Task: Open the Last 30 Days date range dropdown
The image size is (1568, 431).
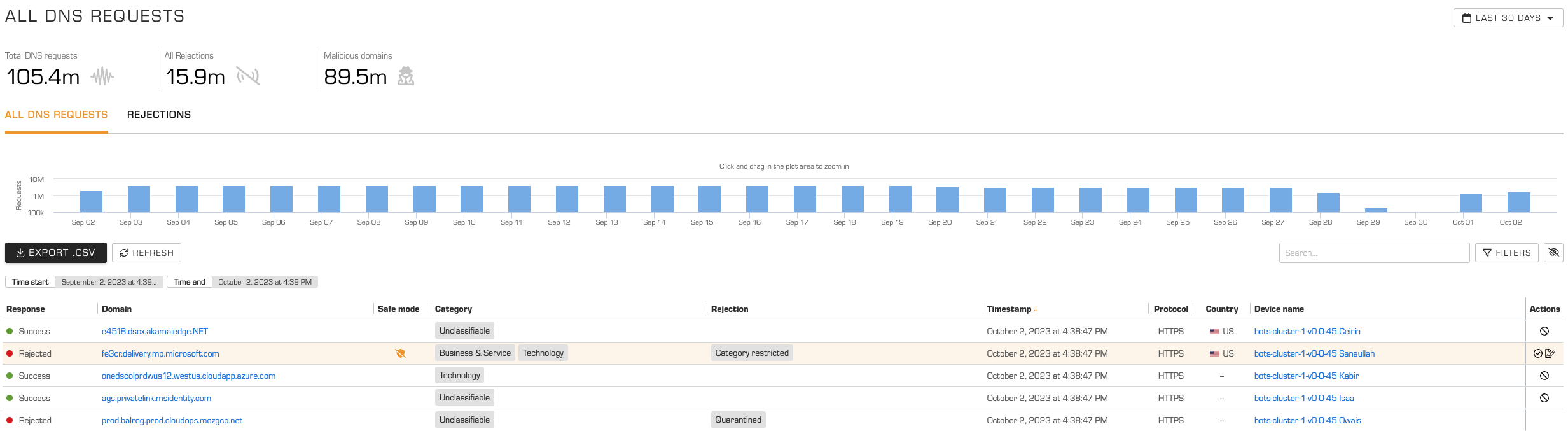Action: click(x=1508, y=18)
